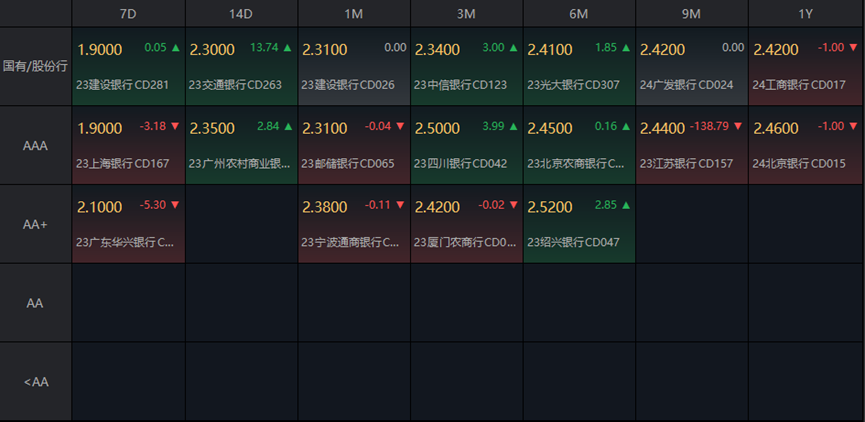The image size is (865, 422).
Task: Select the 9M tenor column header
Action: pos(692,13)
